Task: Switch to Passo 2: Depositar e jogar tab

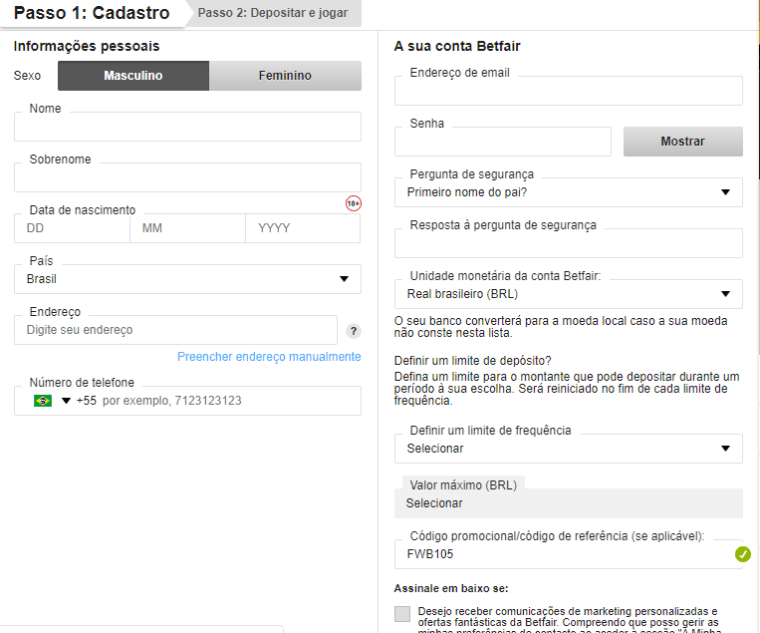Action: click(x=273, y=13)
